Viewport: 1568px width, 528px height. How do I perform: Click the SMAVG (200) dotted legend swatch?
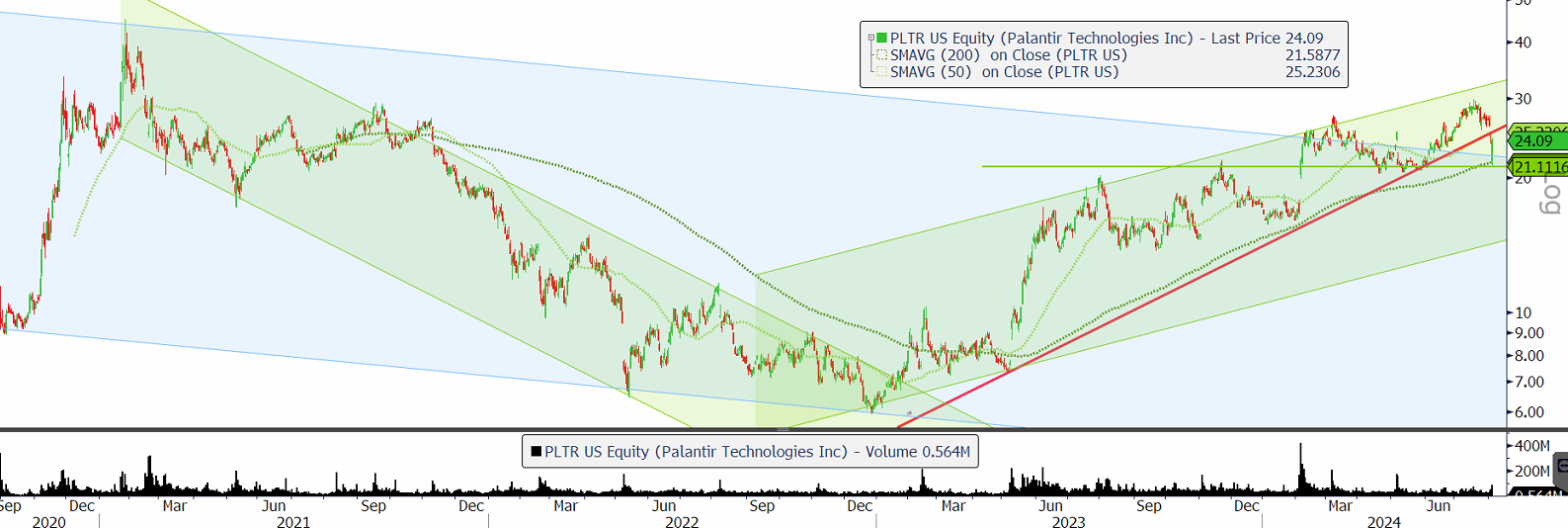click(882, 55)
